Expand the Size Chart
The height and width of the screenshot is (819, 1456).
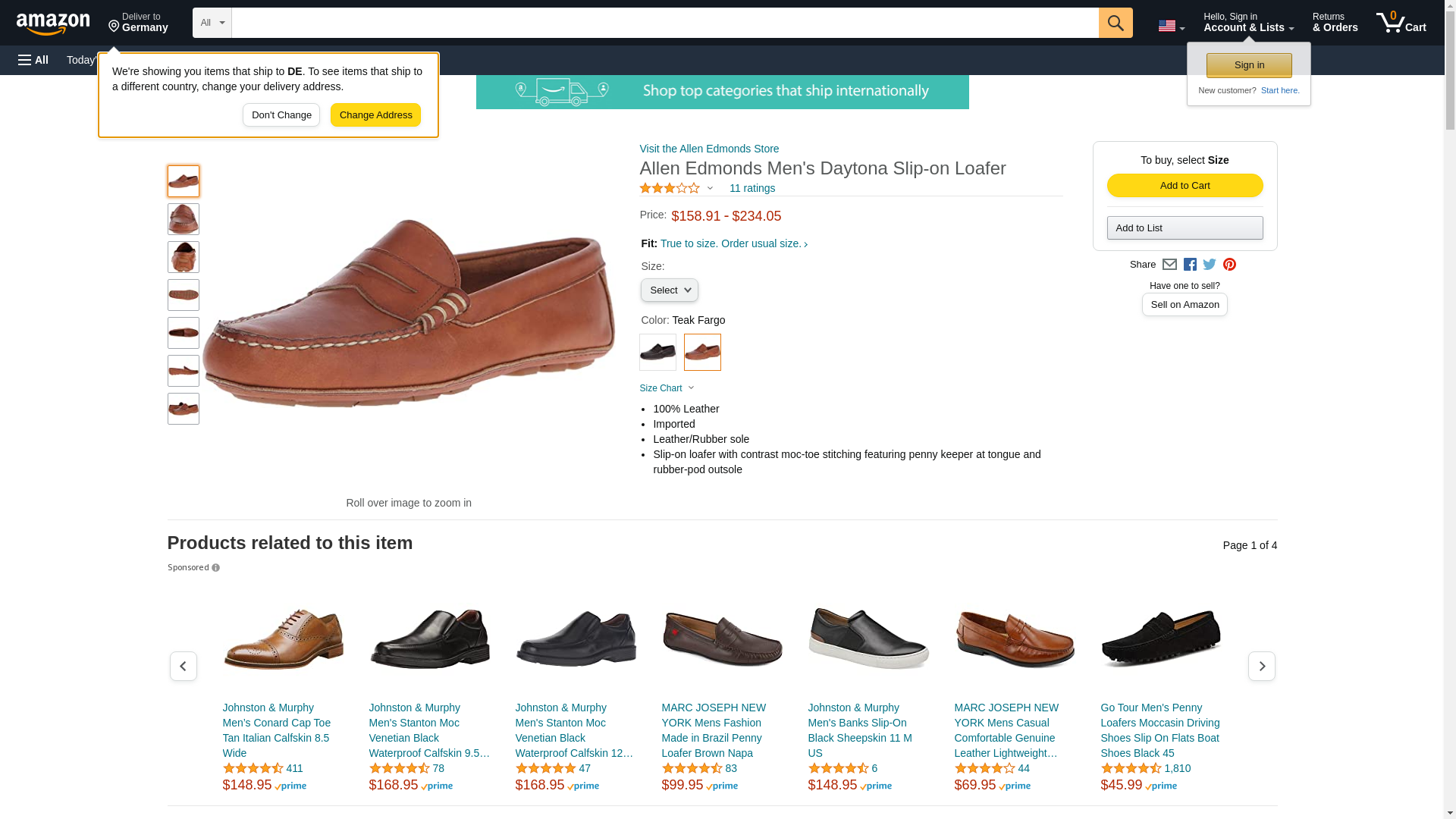667,388
